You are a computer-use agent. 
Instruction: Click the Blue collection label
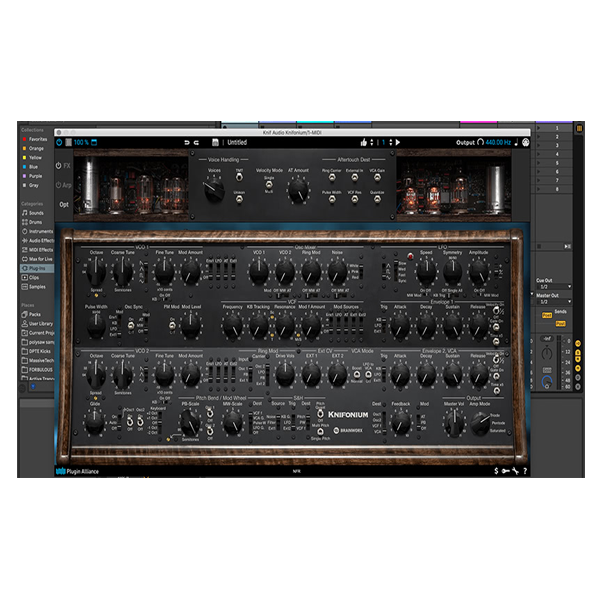tap(33, 167)
